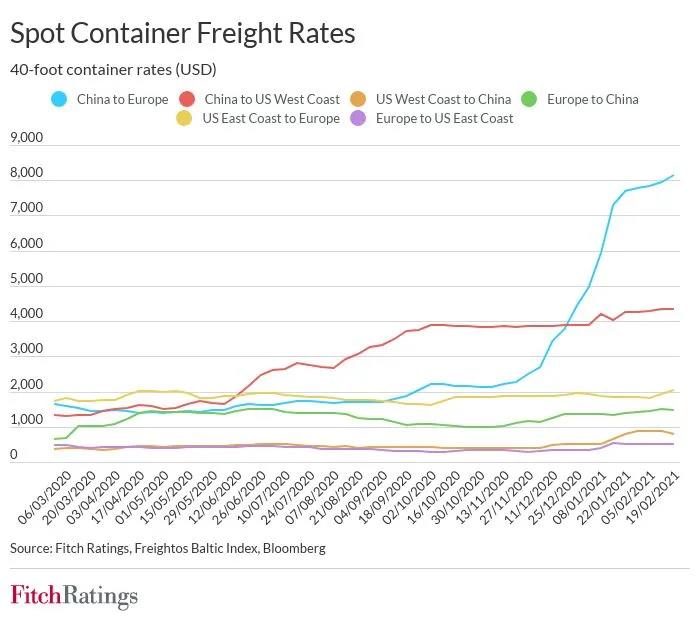
Task: Click the 9,000 y-axis label
Action: [26, 138]
